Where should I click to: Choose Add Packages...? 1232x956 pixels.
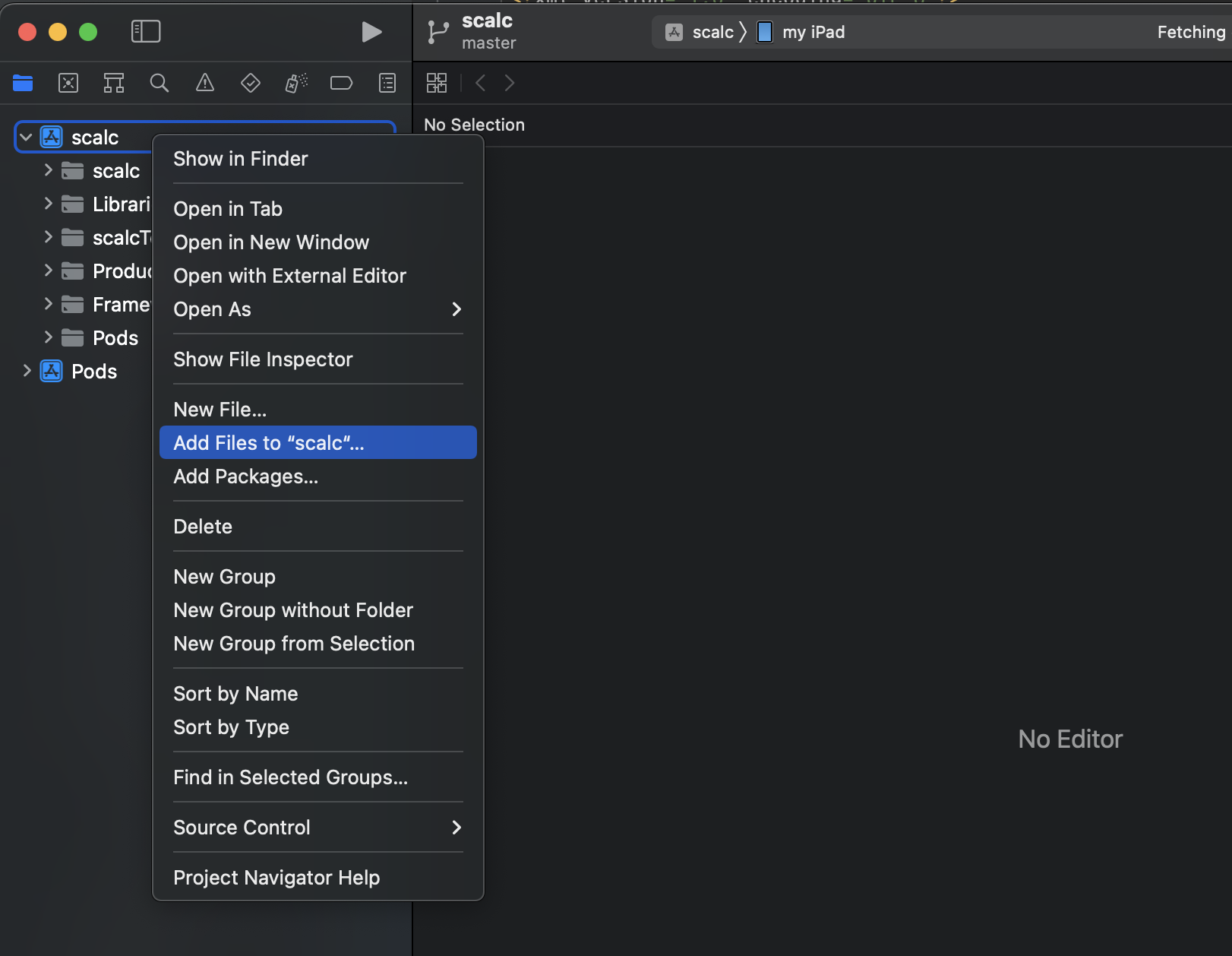point(317,476)
